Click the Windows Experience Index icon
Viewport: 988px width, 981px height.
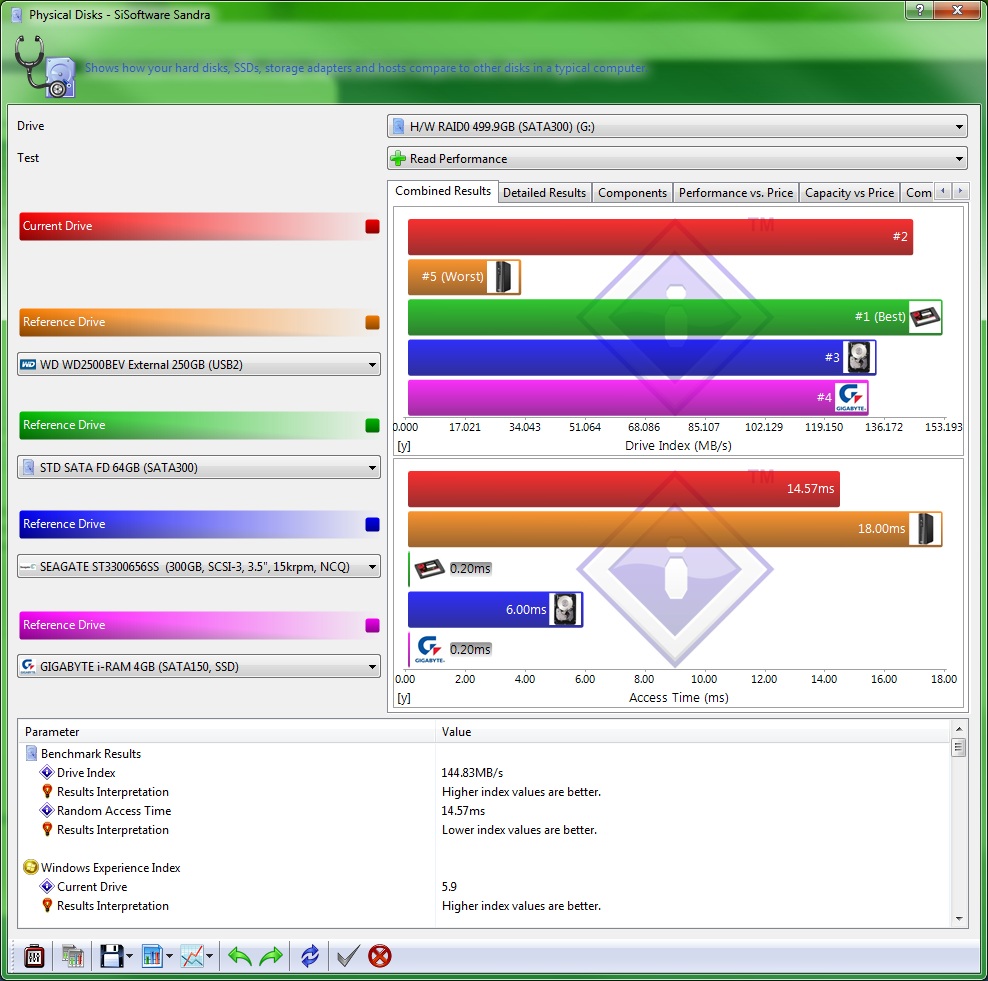30,867
